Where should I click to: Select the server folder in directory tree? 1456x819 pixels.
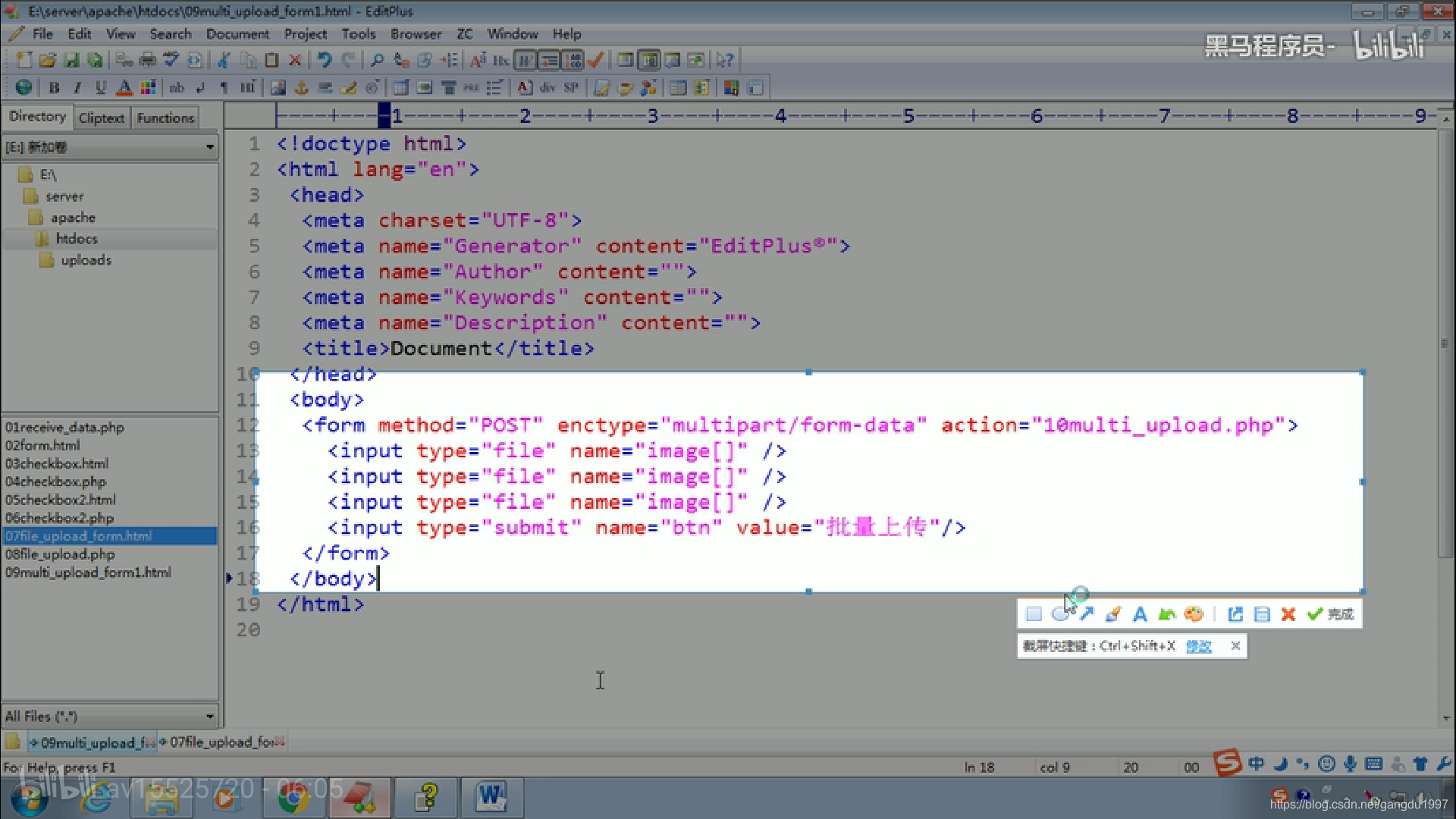64,196
